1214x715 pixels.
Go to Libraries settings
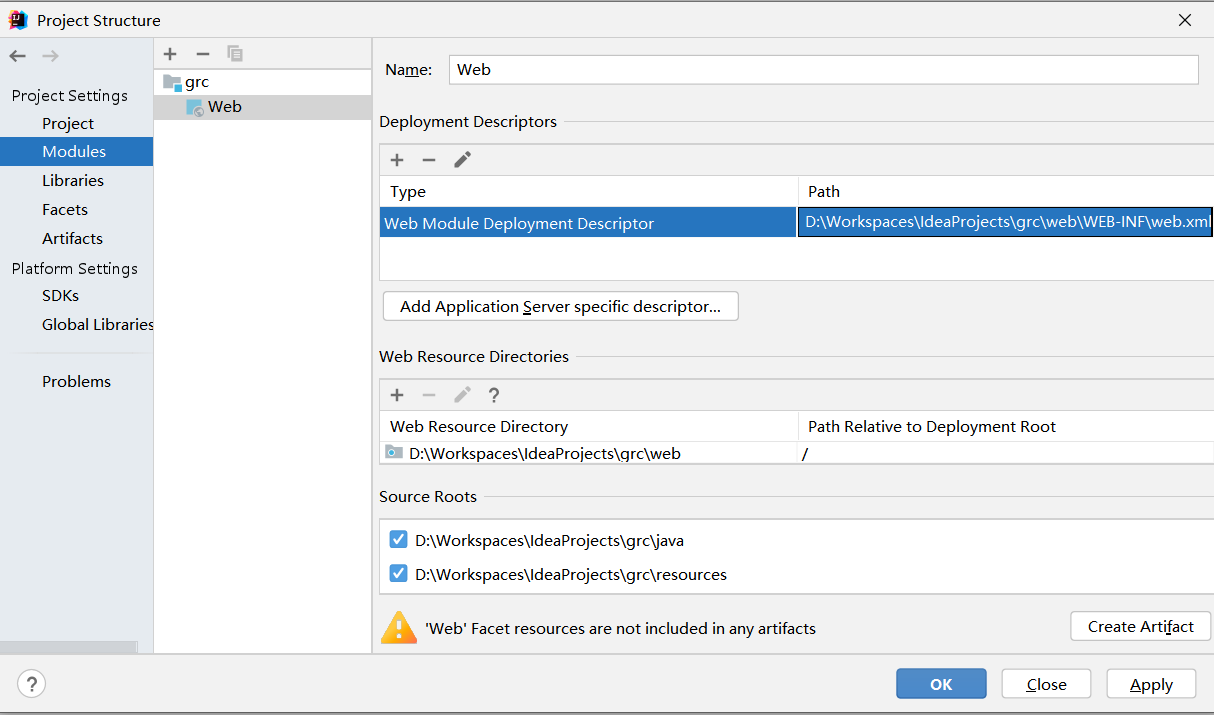73,181
